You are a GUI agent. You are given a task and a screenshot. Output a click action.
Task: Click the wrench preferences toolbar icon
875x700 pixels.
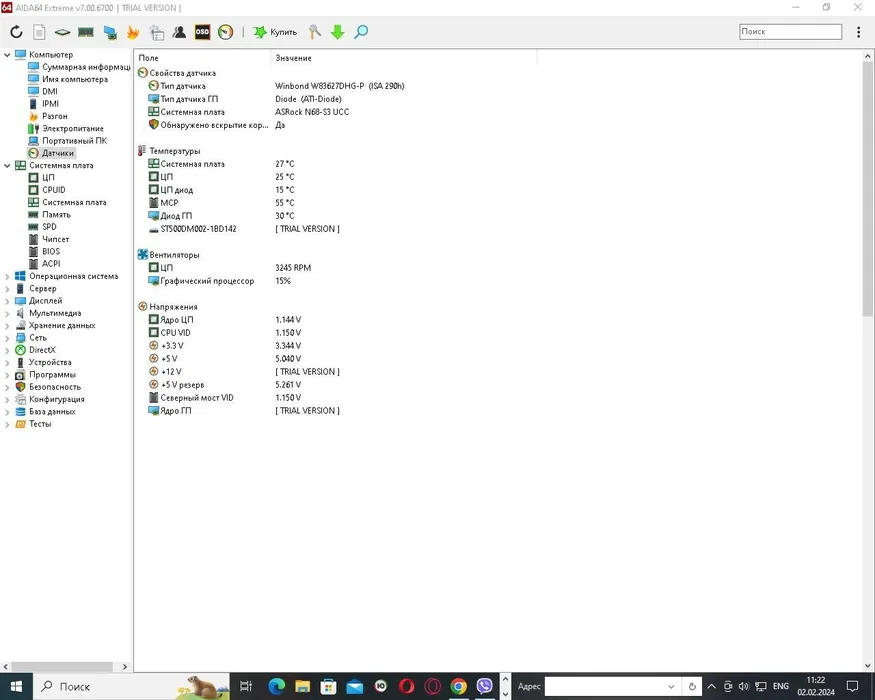click(x=315, y=32)
